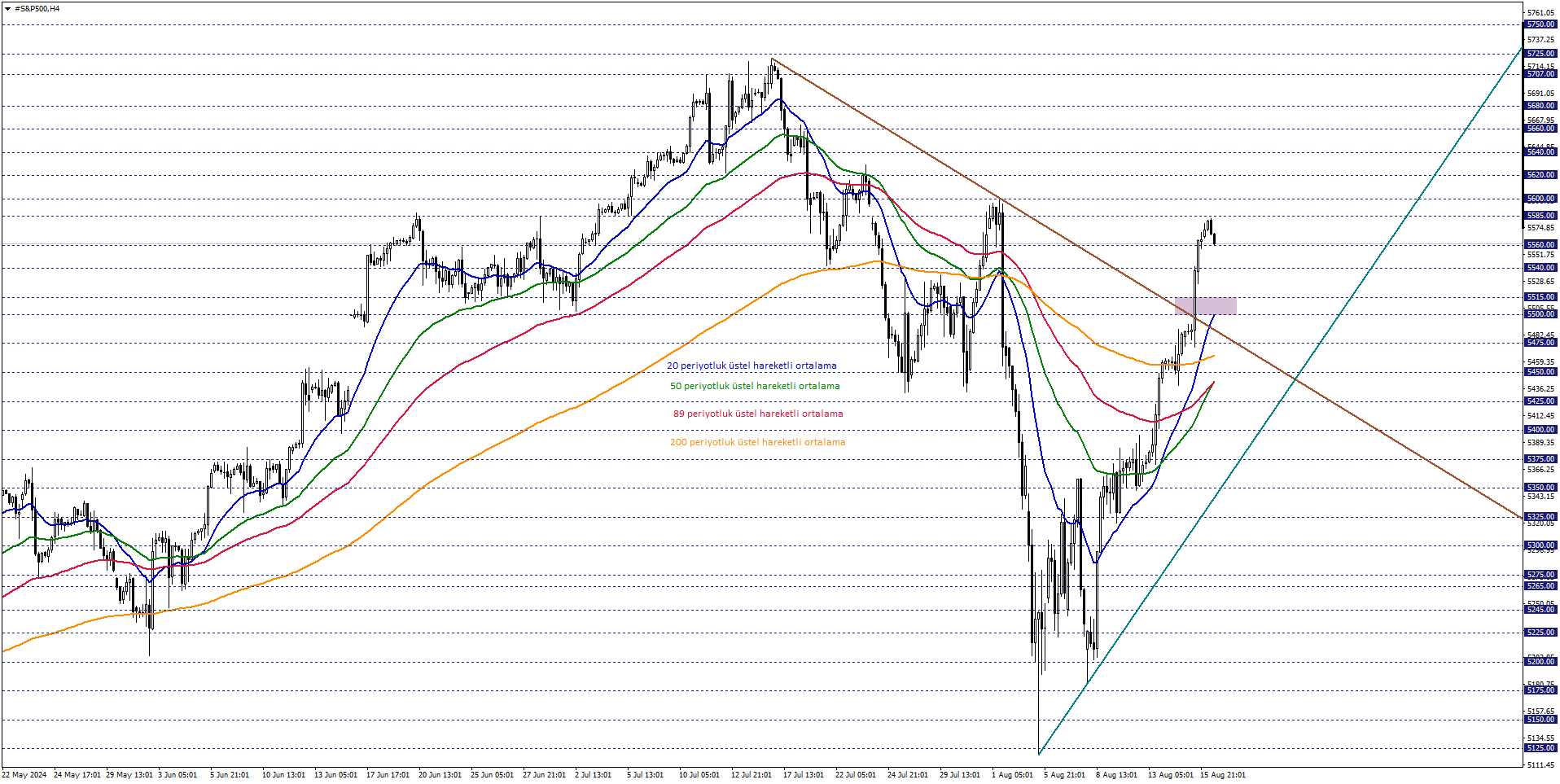The height and width of the screenshot is (784, 1560).
Task: Click the 5515.00 price level label
Action: click(x=1540, y=297)
